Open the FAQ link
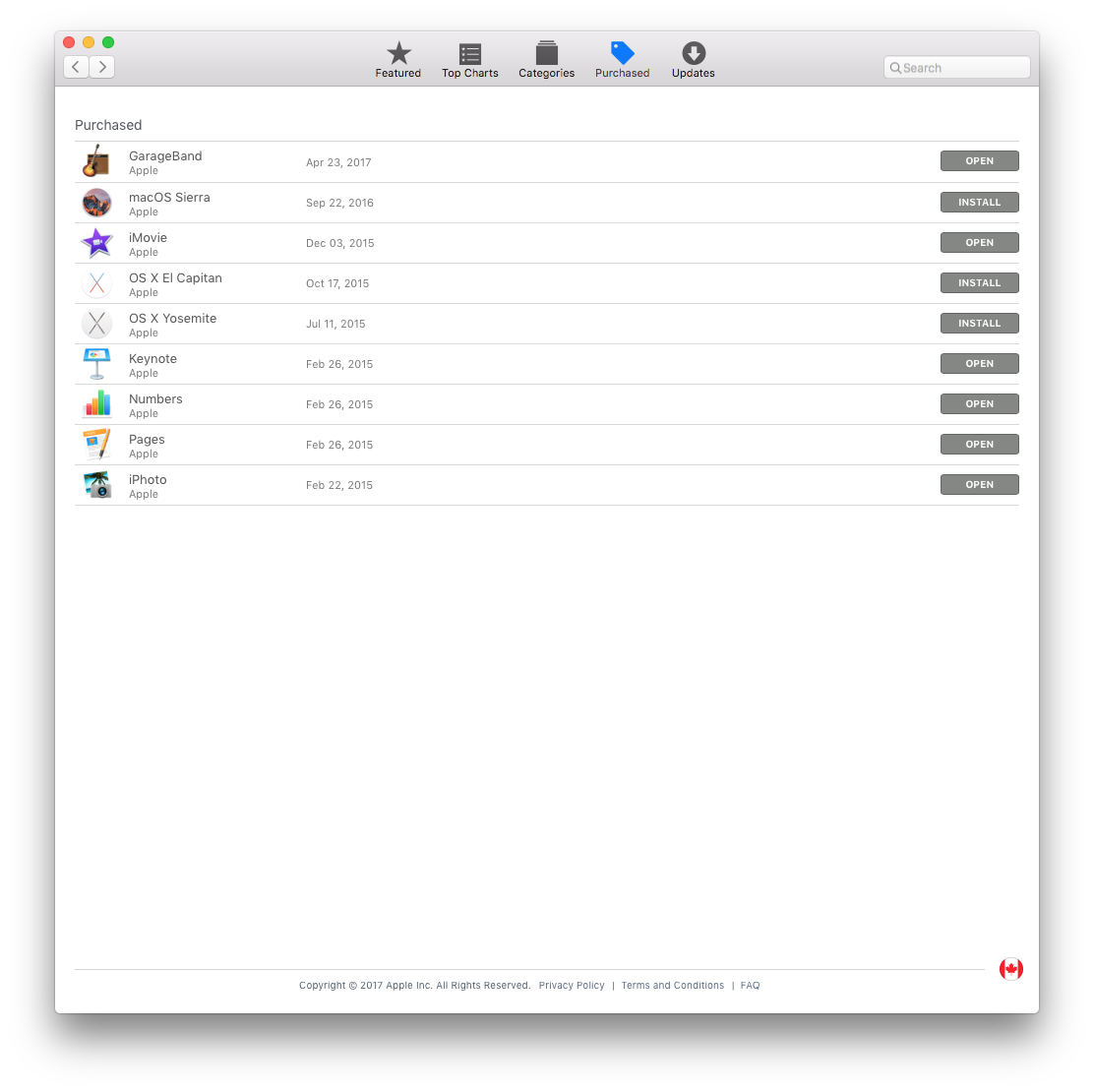The image size is (1094, 1092). tap(750, 985)
